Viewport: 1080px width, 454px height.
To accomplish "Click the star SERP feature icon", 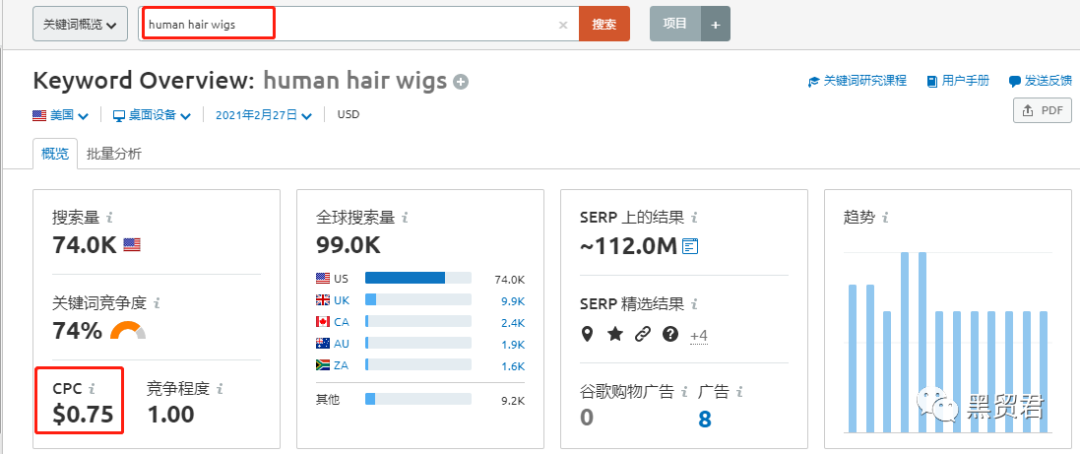I will coord(615,335).
